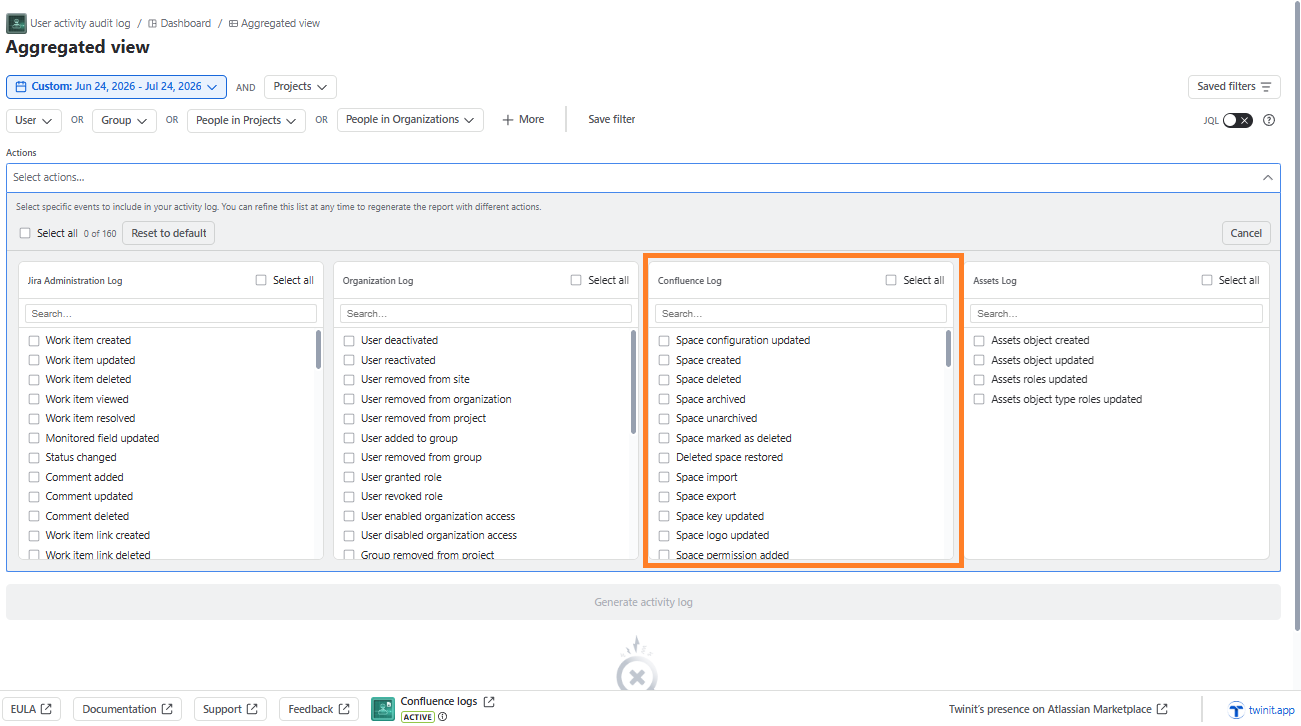
Task: Click the Organization Log scrollbar
Action: [634, 382]
